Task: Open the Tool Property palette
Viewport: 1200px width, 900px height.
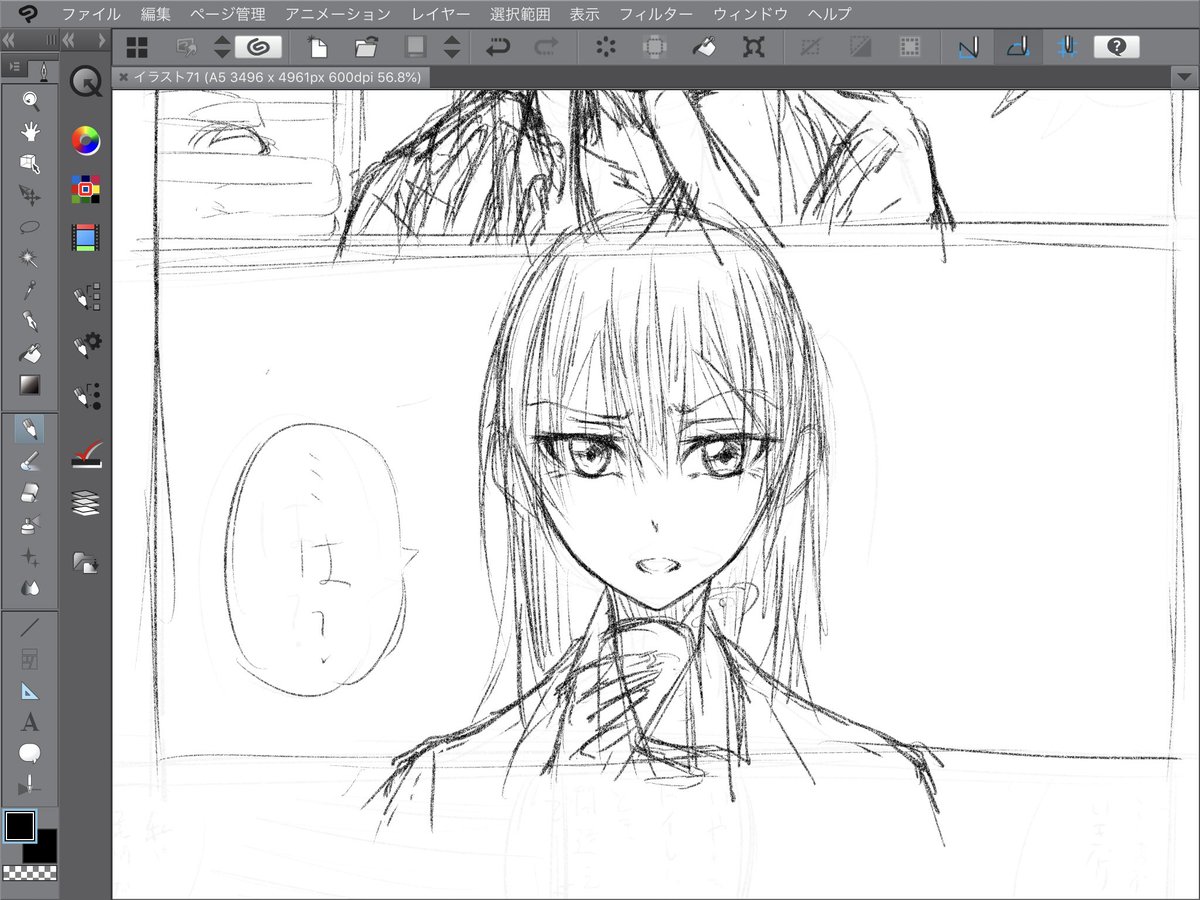Action: 86,346
